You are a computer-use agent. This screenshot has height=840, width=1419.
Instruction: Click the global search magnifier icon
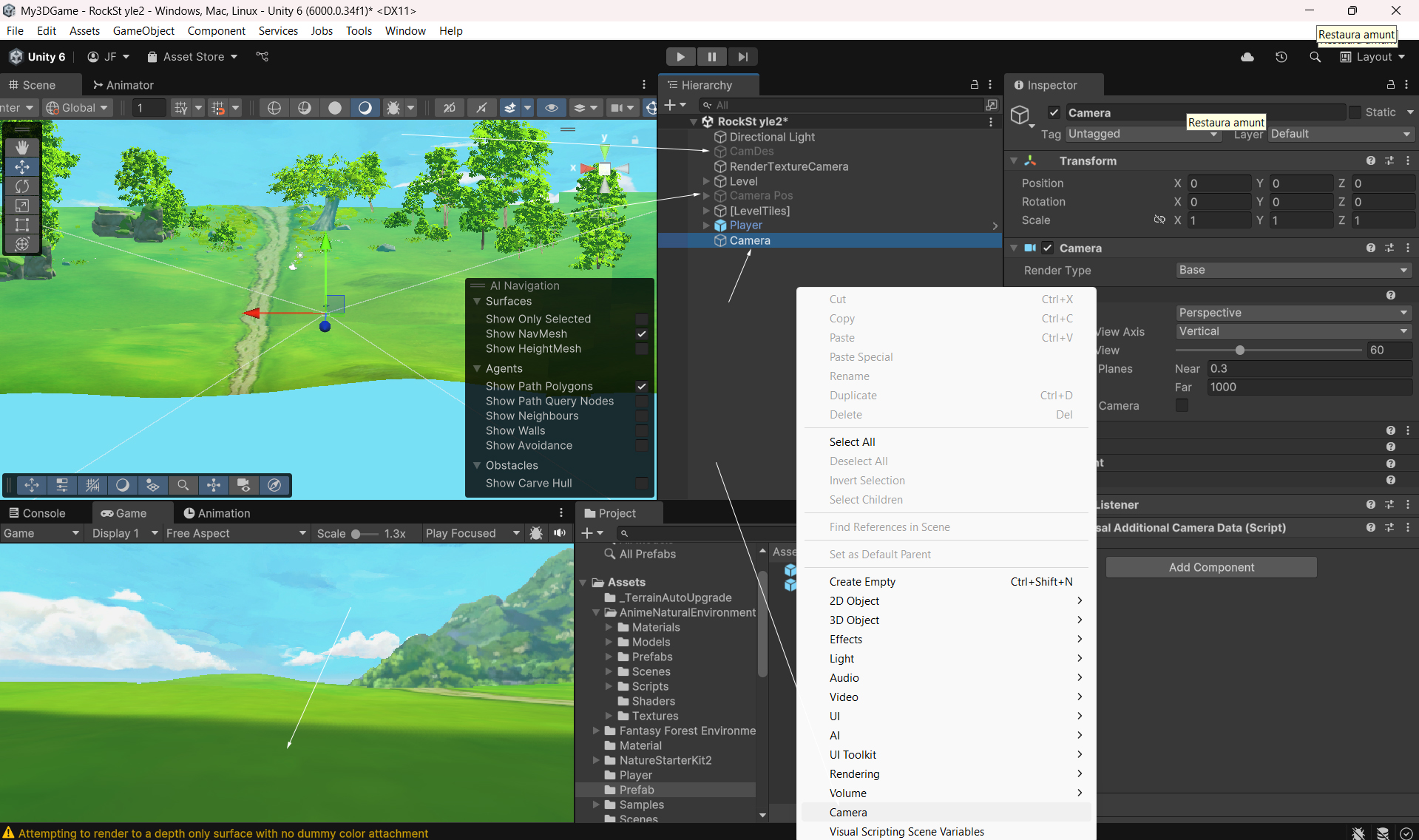click(x=1315, y=57)
